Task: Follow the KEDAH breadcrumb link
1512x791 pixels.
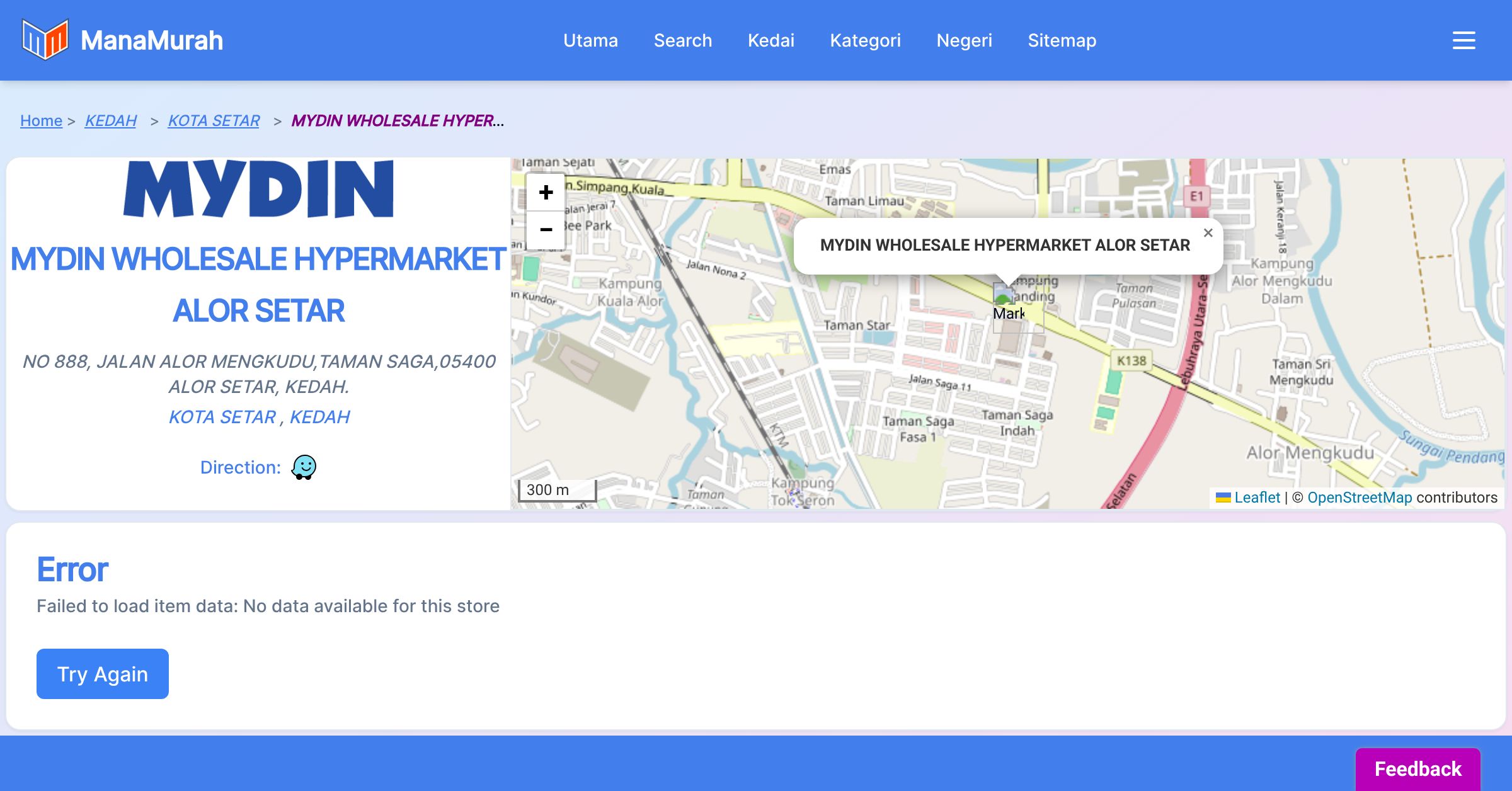Action: pos(110,120)
